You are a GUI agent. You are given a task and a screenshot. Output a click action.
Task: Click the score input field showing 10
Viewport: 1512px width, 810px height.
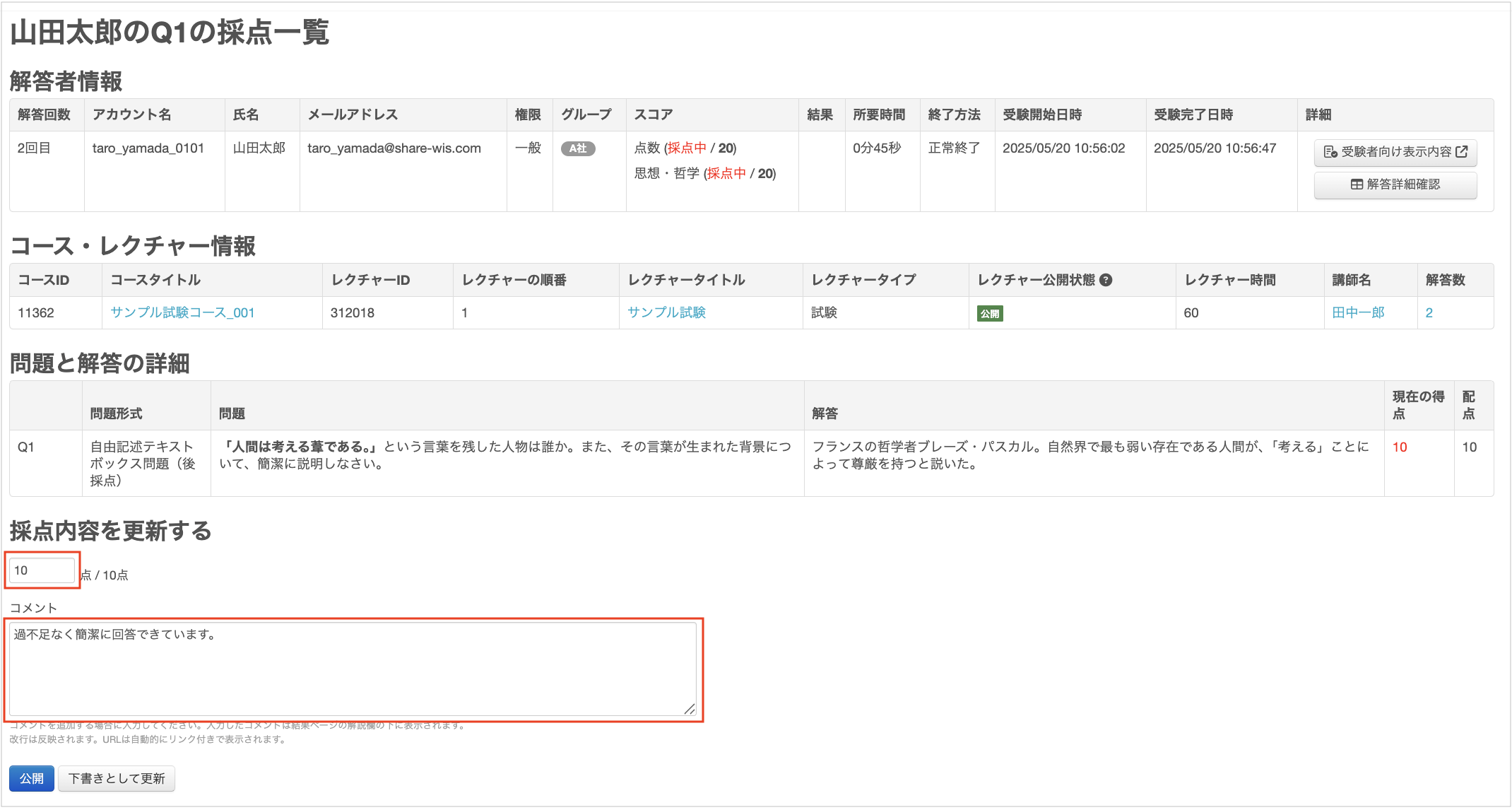pos(42,570)
